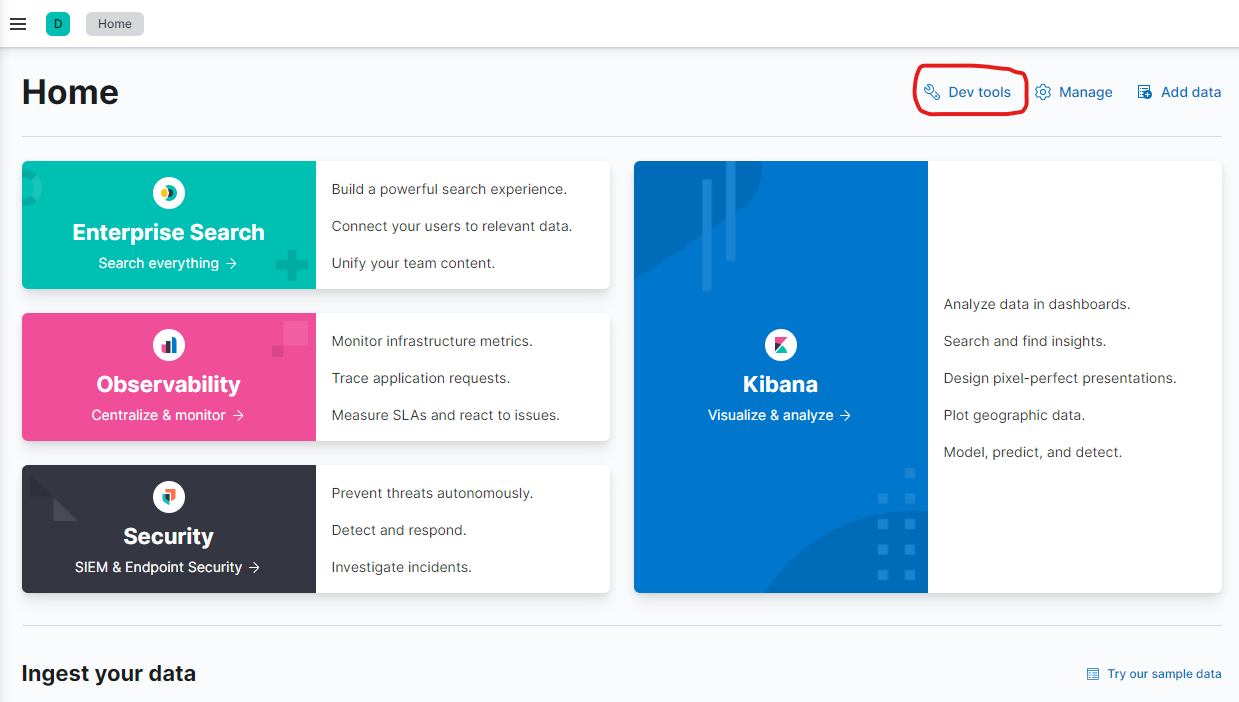
Task: Click the Security logo icon
Action: pos(169,497)
